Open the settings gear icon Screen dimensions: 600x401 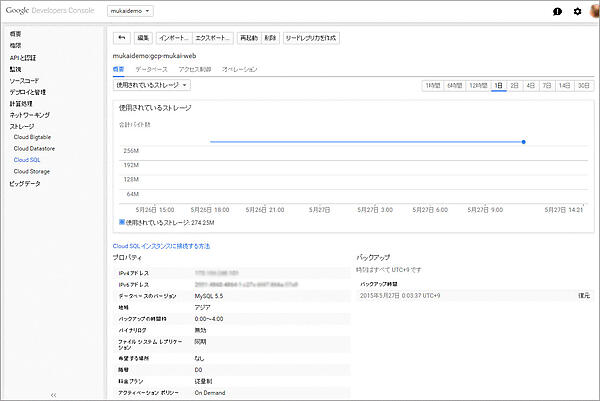576,11
